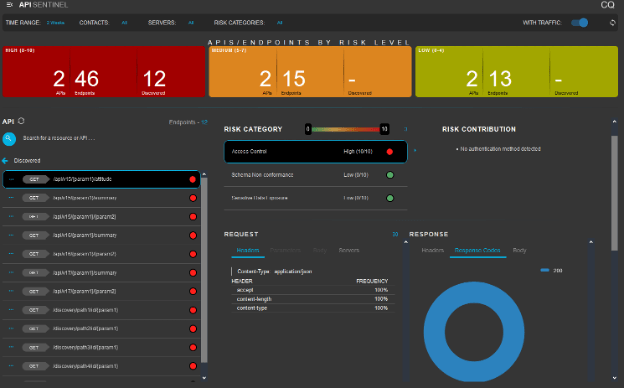This screenshot has width=624, height=388.
Task: Click red risk dot on /discovery/path2 row
Action: [x=193, y=329]
